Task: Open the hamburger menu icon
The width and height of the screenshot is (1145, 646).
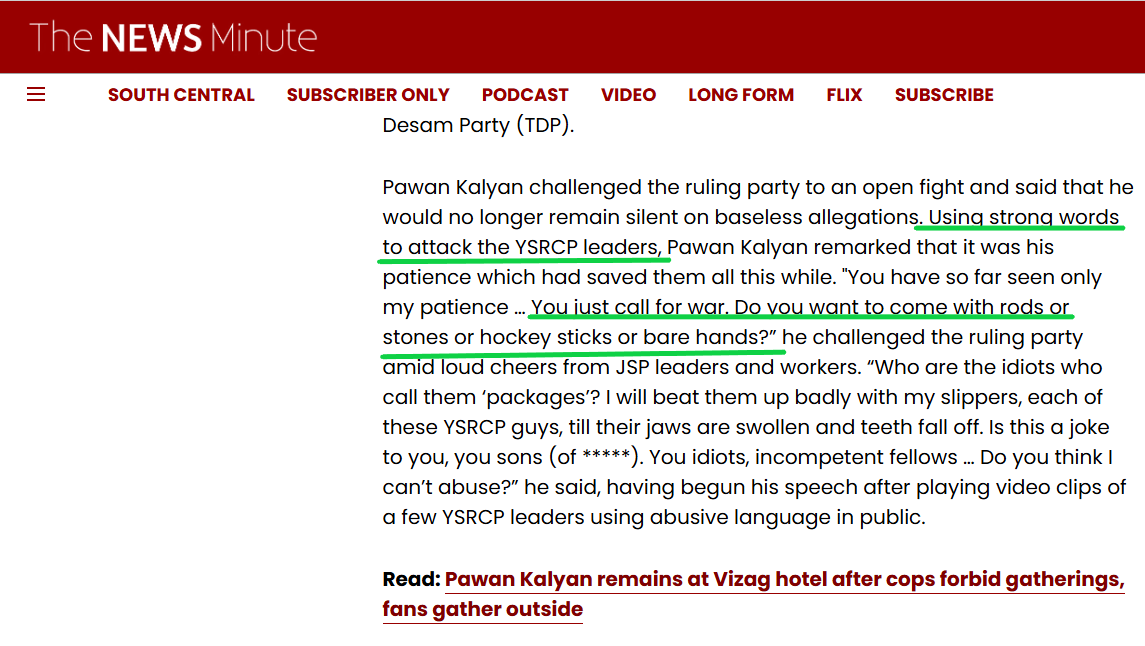Action: (36, 95)
